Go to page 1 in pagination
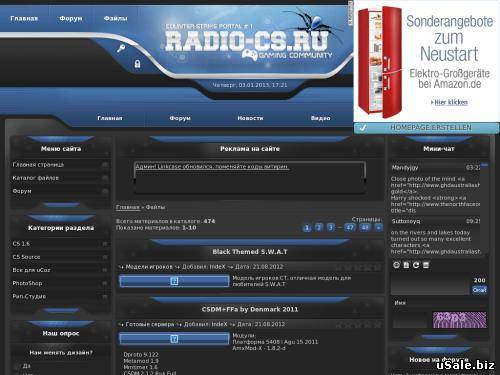Image resolution: width=500 pixels, height=375 pixels. point(307,228)
